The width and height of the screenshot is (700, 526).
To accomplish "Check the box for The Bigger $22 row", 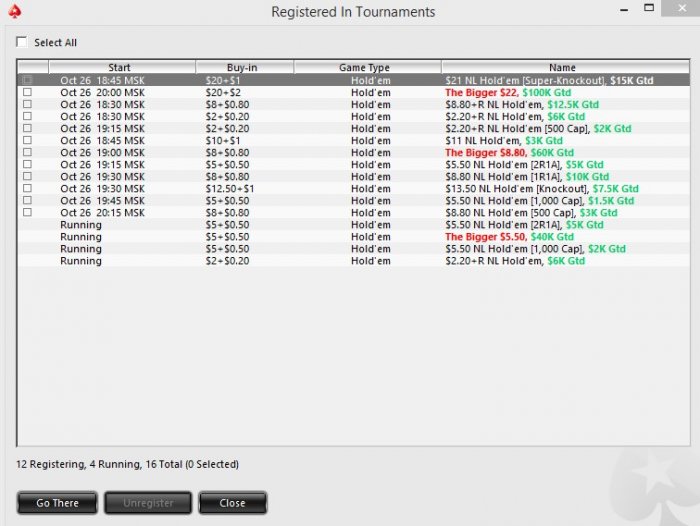I will tap(27, 92).
